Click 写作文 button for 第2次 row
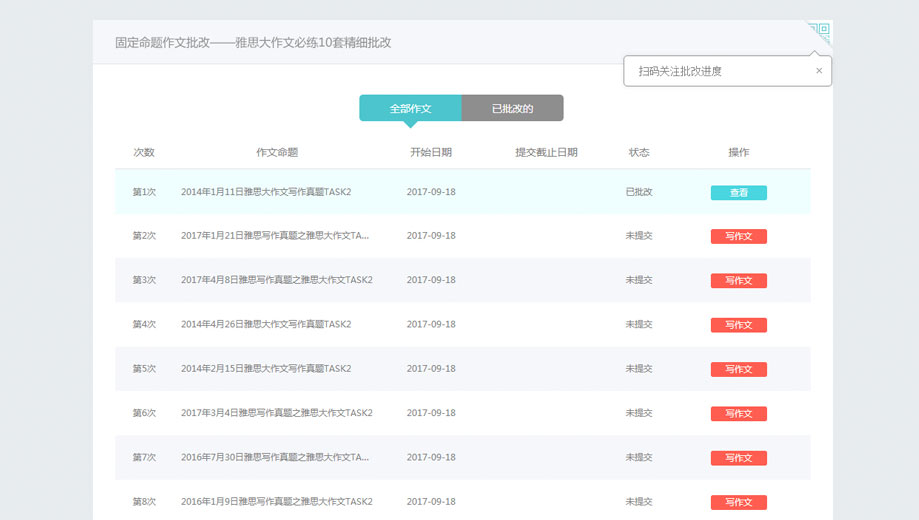Viewport: 919px width, 520px height. pyautogui.click(x=738, y=237)
